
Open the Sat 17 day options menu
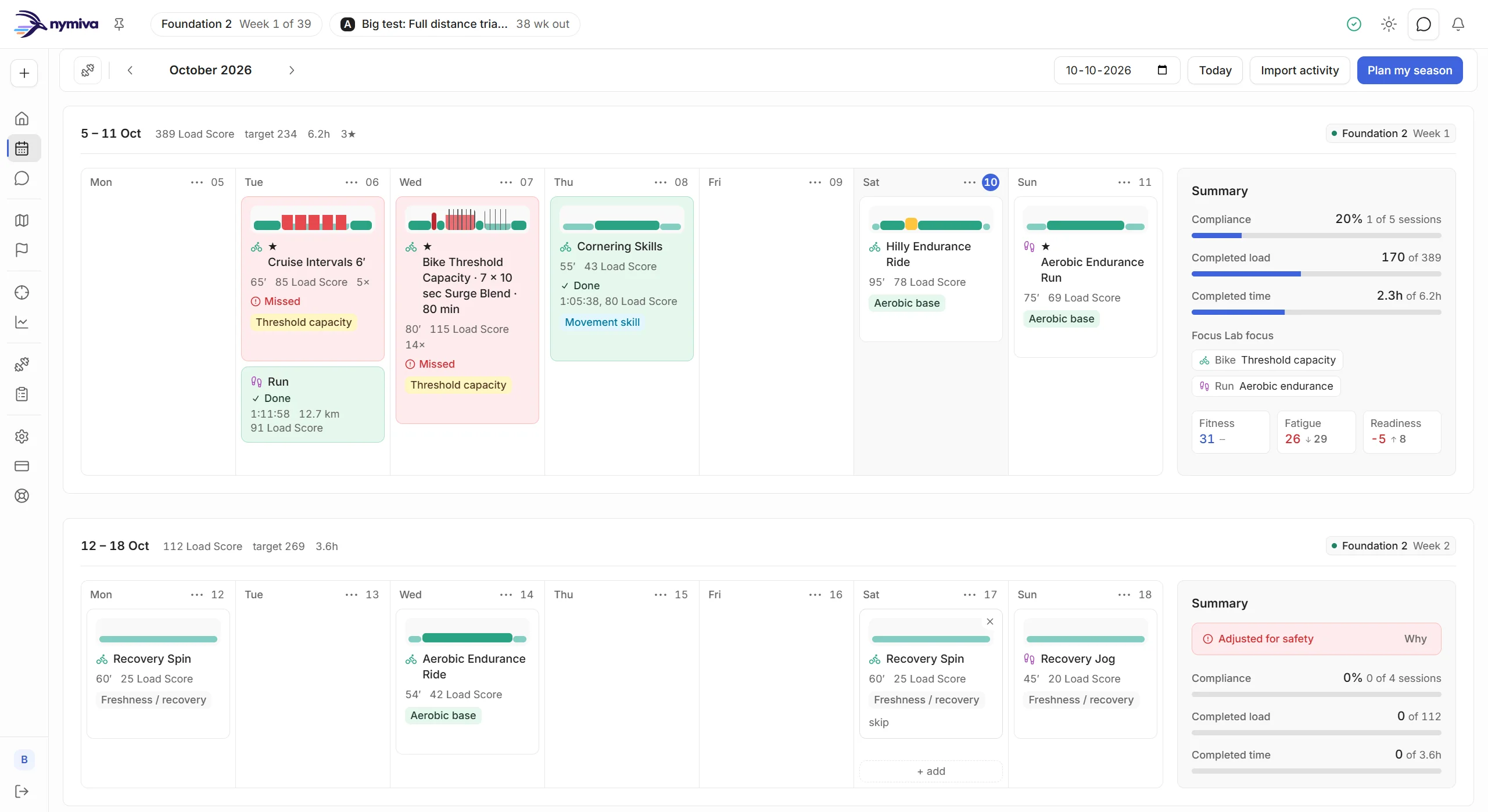tap(969, 595)
